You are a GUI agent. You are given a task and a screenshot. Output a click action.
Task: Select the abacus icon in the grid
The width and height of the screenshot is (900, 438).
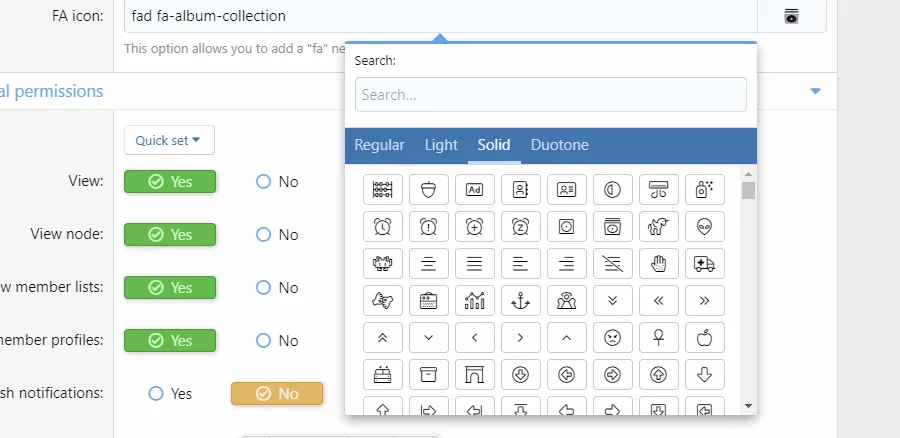pos(382,189)
